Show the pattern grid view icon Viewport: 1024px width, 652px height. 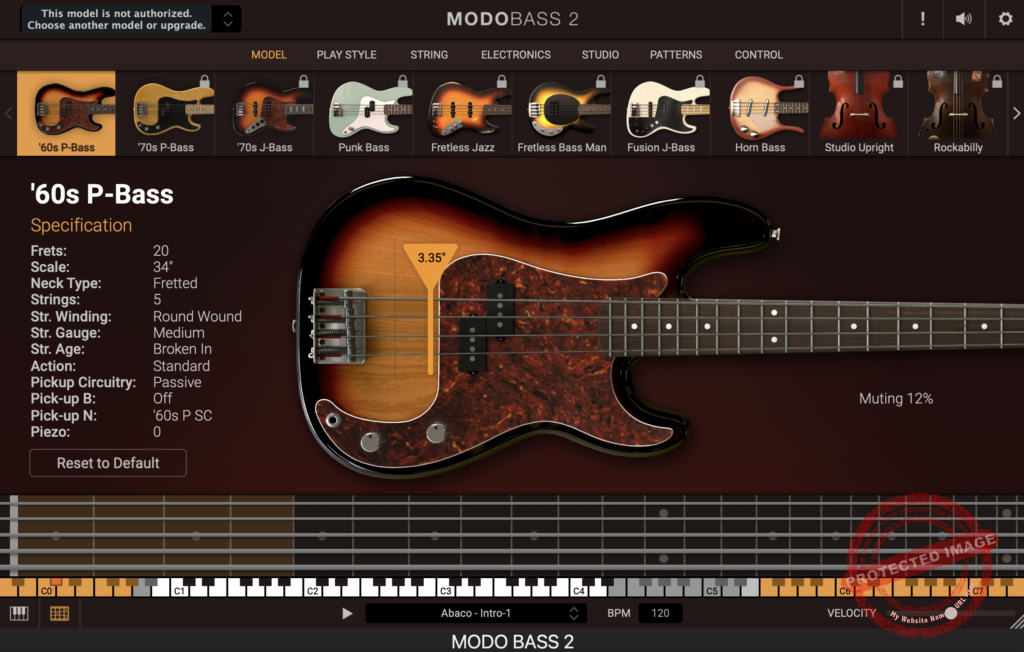click(x=59, y=613)
